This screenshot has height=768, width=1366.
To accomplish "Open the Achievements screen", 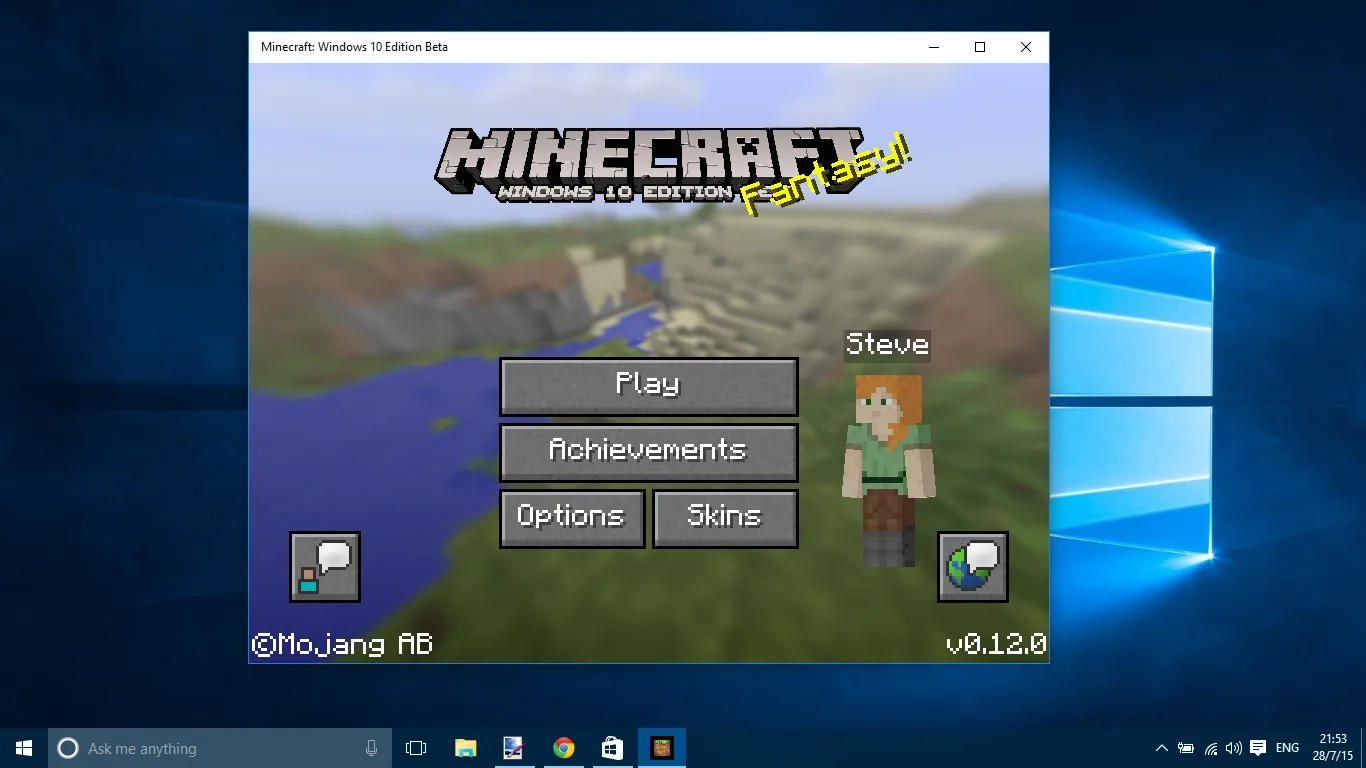I will click(649, 452).
